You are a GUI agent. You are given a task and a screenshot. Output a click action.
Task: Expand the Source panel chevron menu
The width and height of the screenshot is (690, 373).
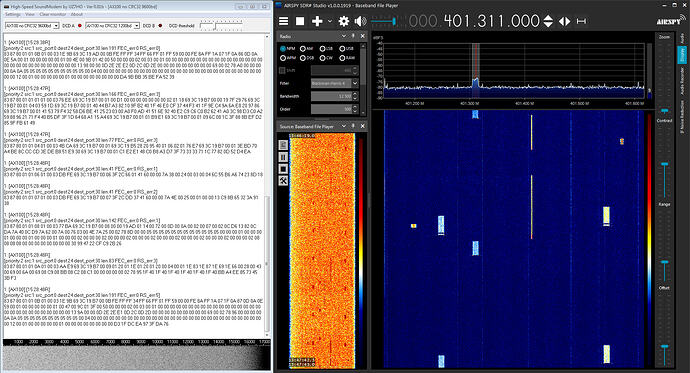(x=344, y=126)
